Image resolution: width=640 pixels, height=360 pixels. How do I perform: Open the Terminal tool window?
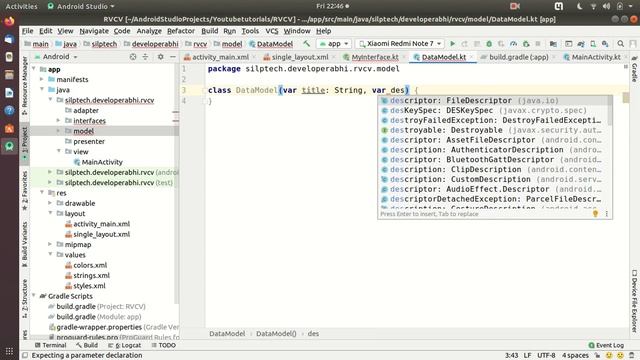coord(51,345)
